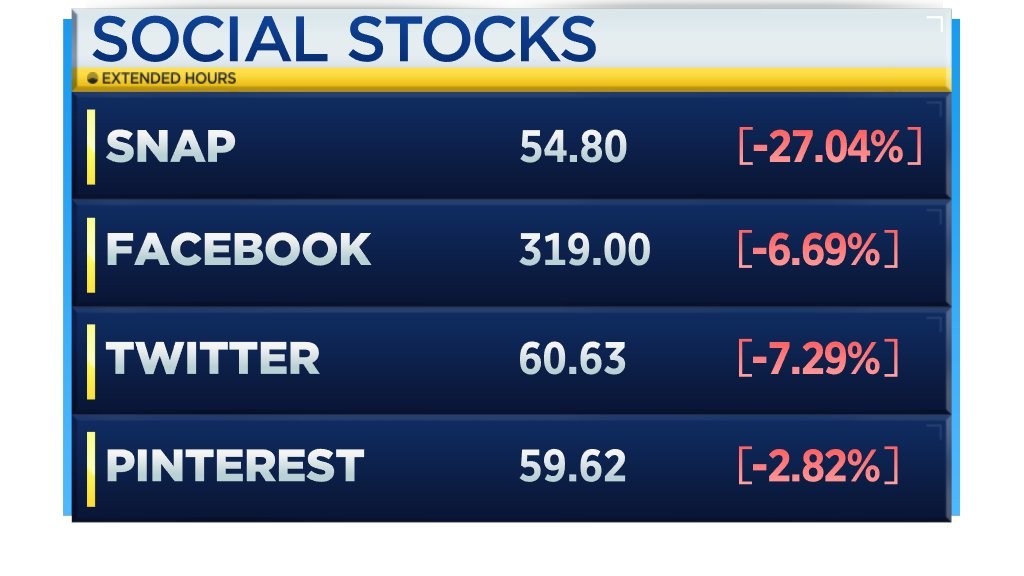This screenshot has width=1024, height=576.
Task: Click the yellow marker beside FACEBOOK
Action: click(x=91, y=255)
